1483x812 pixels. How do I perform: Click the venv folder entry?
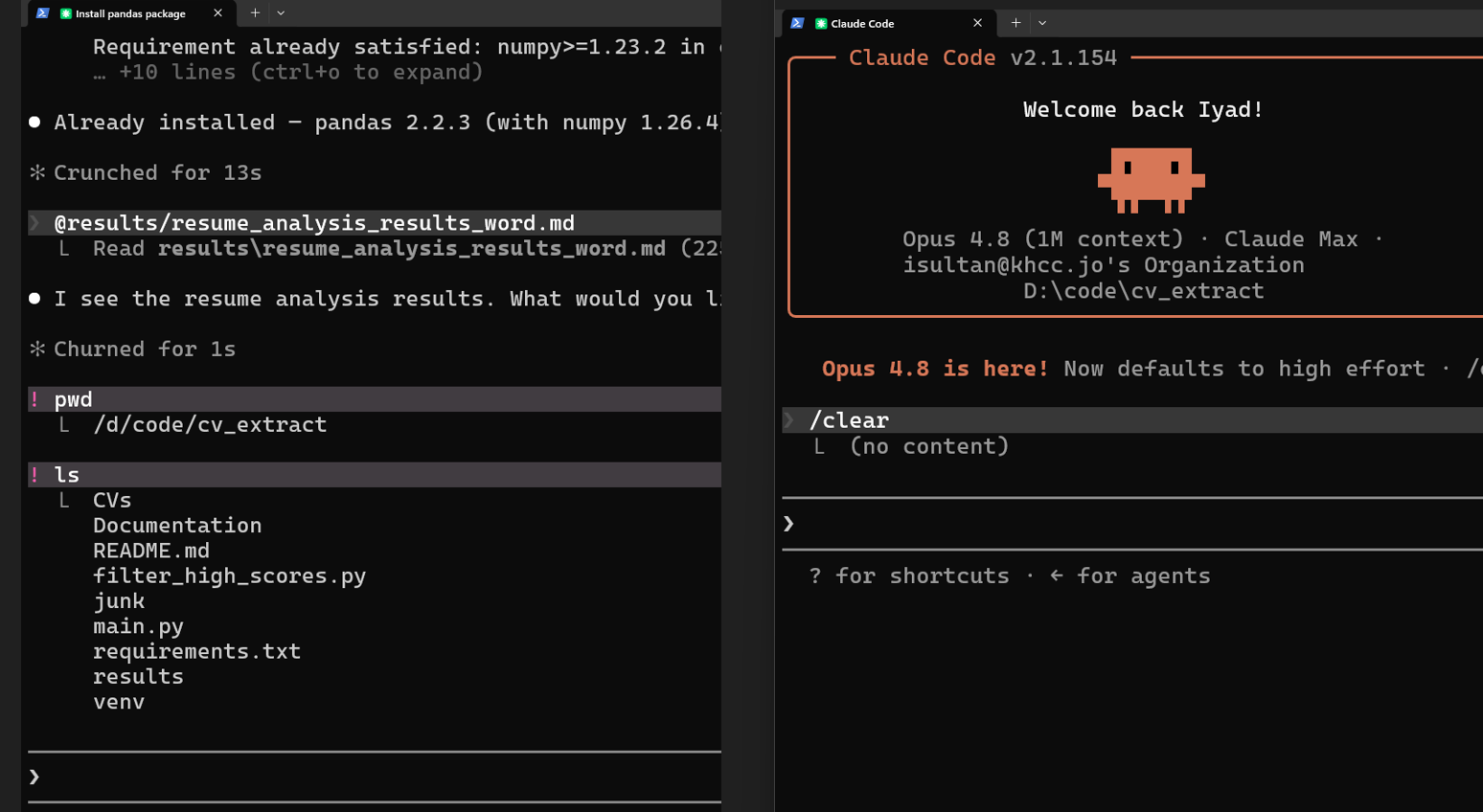[119, 702]
